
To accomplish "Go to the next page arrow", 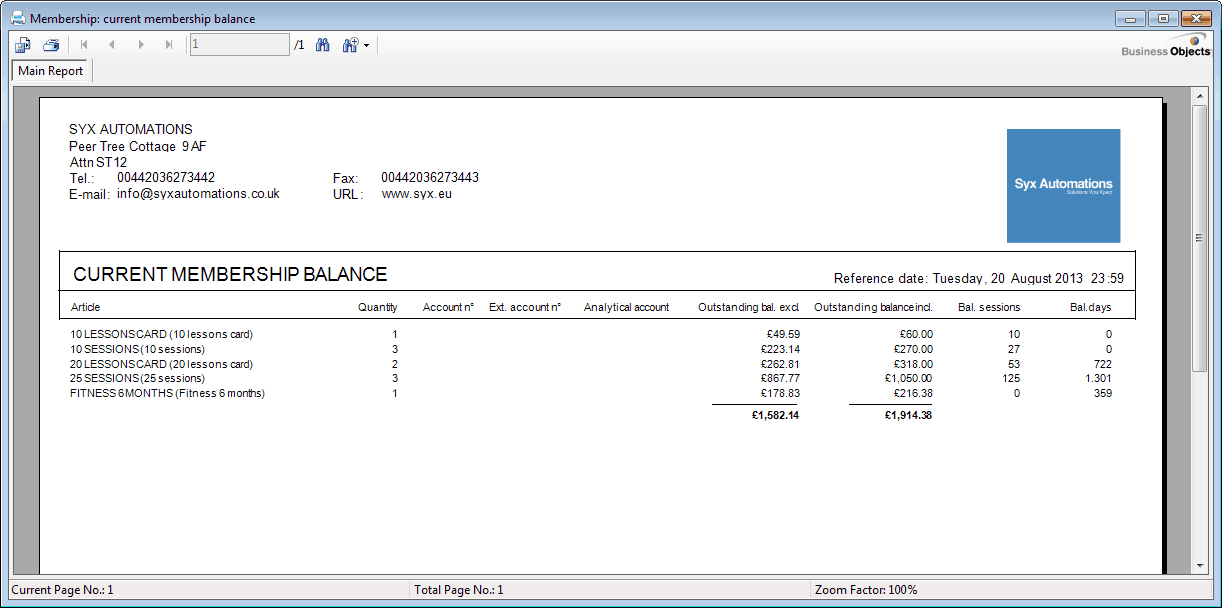I will point(141,45).
